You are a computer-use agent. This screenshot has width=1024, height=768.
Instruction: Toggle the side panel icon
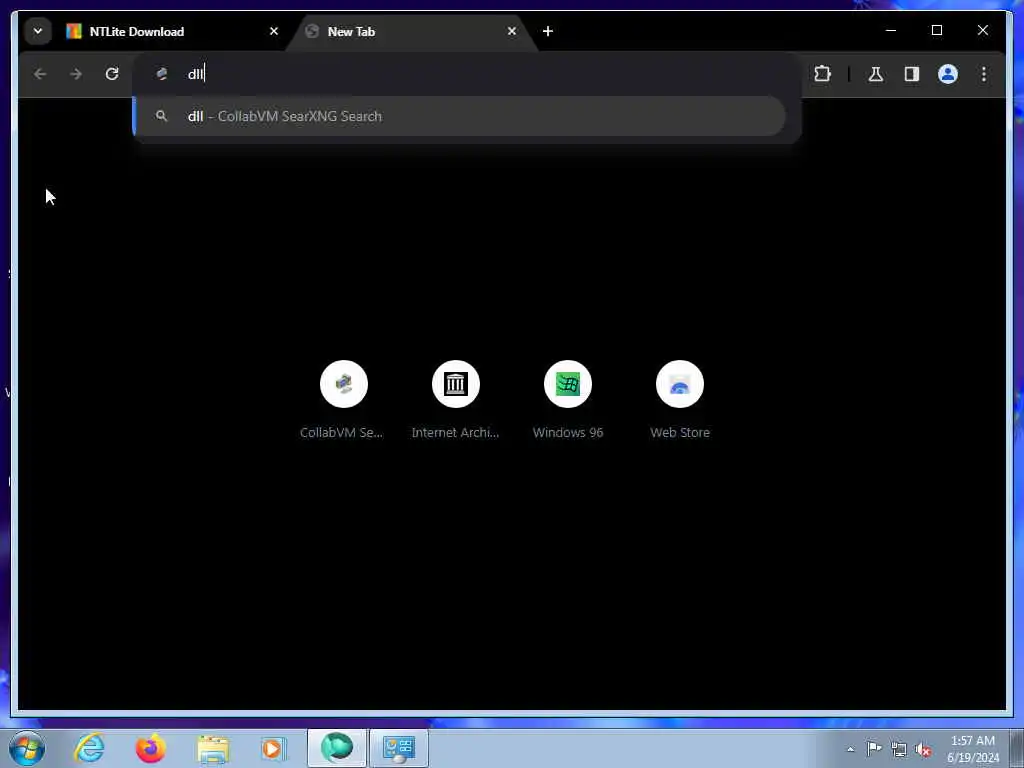(x=912, y=74)
